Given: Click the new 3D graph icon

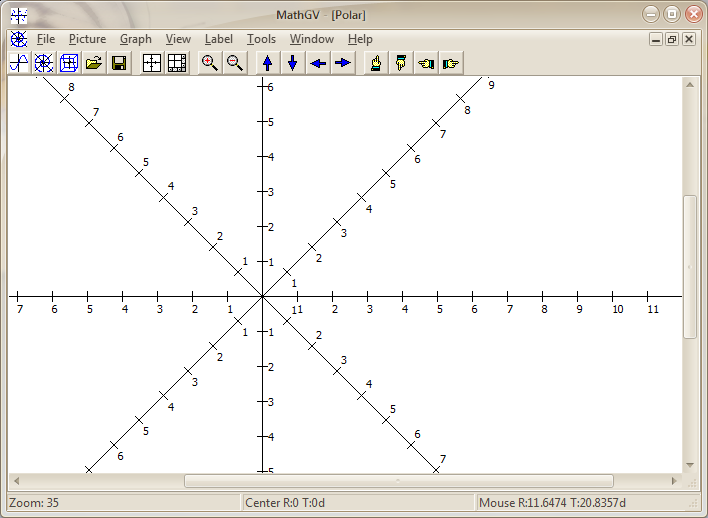Looking at the screenshot, I should point(69,63).
